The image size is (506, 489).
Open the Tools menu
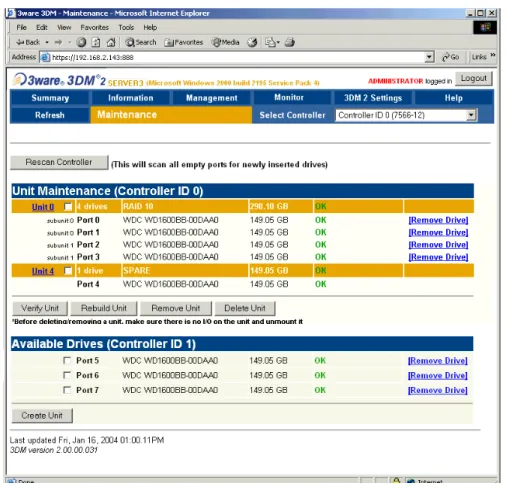[126, 27]
